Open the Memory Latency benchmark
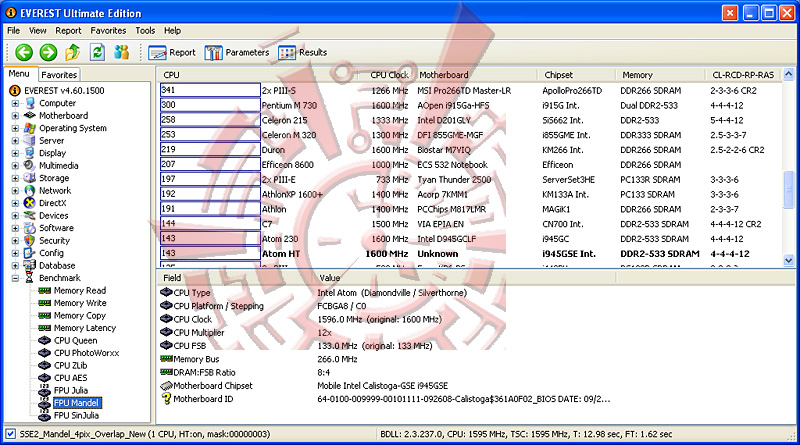Image resolution: width=800 pixels, height=445 pixels. pos(85,328)
